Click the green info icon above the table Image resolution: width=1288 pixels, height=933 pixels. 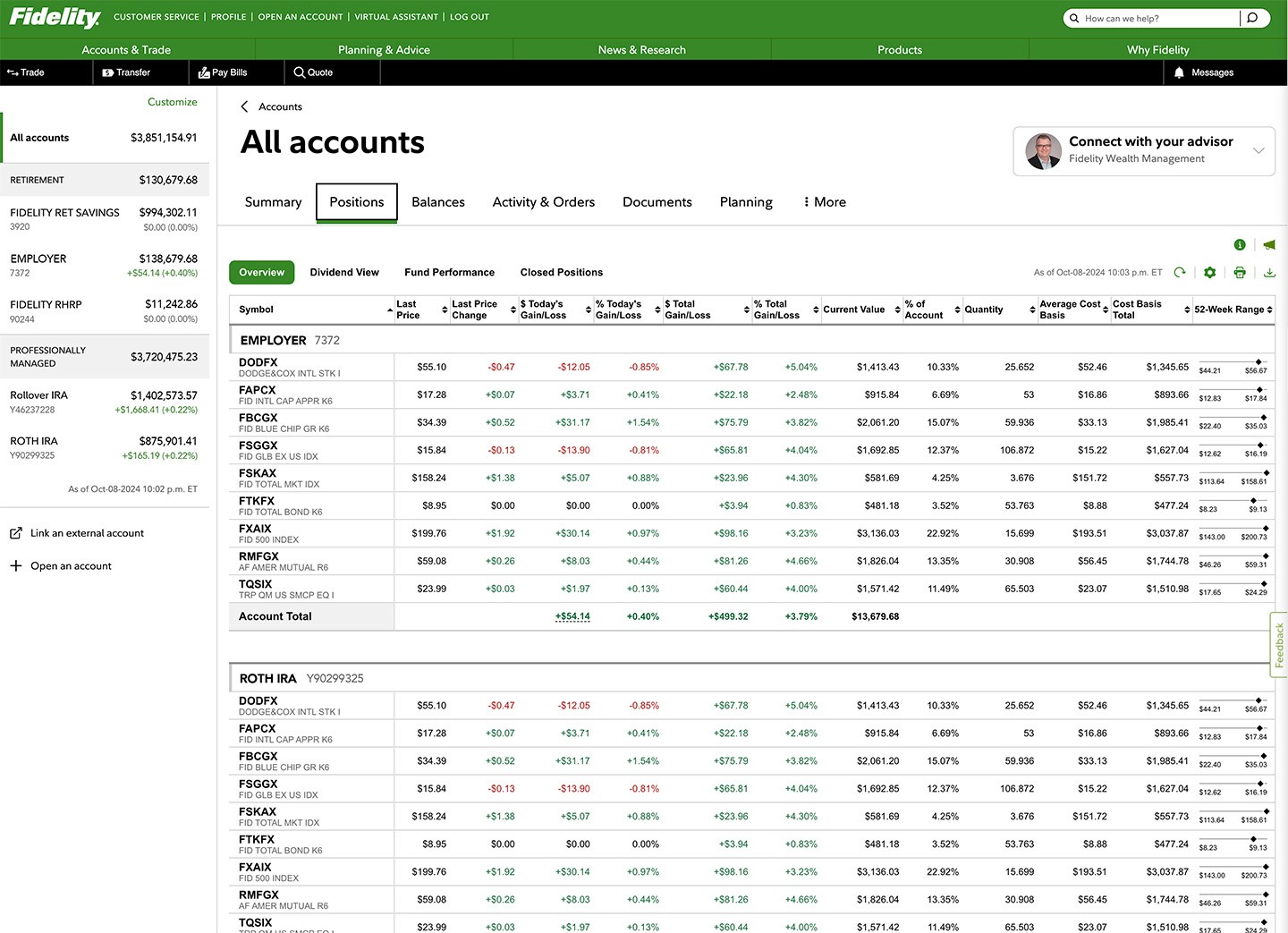click(1240, 244)
